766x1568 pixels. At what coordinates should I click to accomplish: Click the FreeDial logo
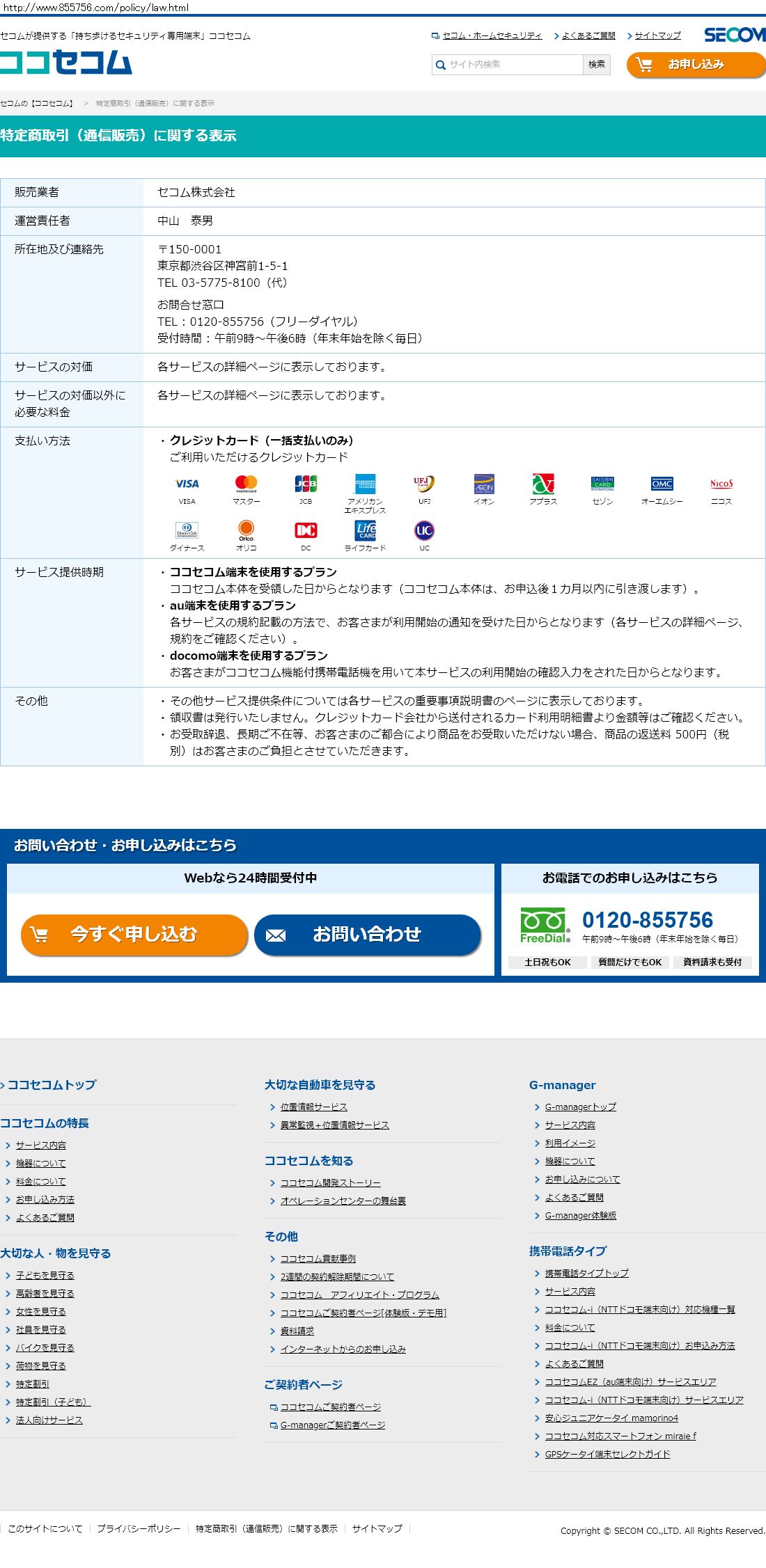coord(545,926)
